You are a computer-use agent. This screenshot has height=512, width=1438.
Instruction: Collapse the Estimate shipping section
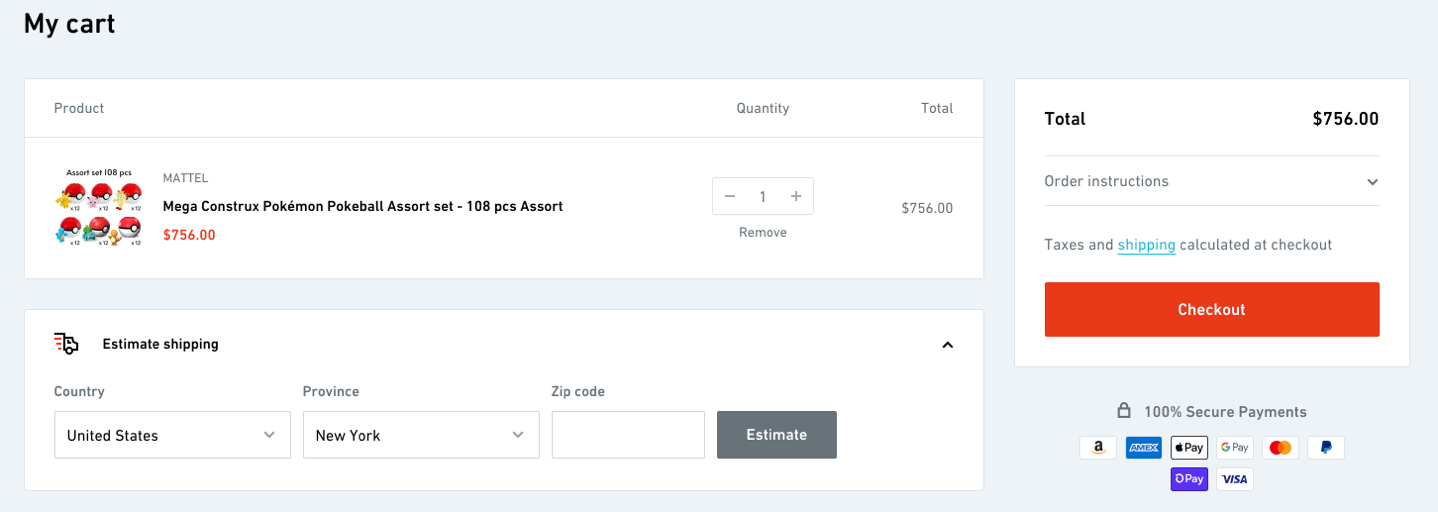coord(948,345)
